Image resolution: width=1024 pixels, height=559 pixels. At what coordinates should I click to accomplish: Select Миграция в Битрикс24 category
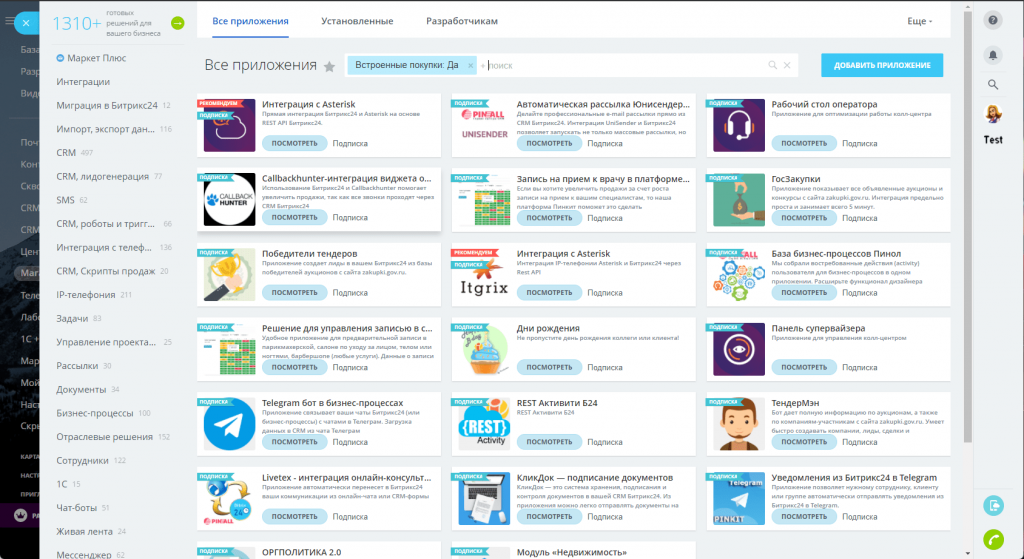click(x=107, y=105)
